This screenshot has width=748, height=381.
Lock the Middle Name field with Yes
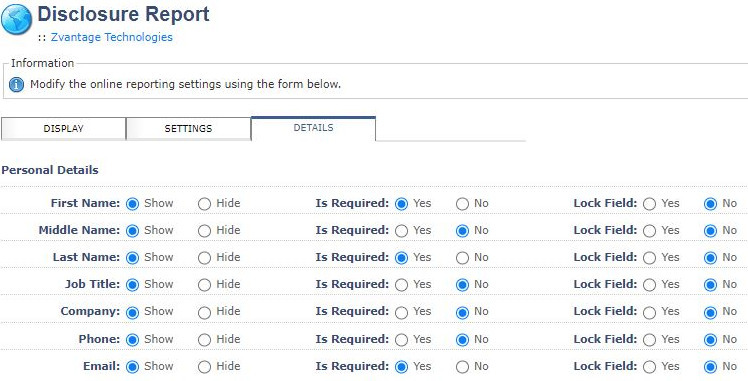pos(649,231)
